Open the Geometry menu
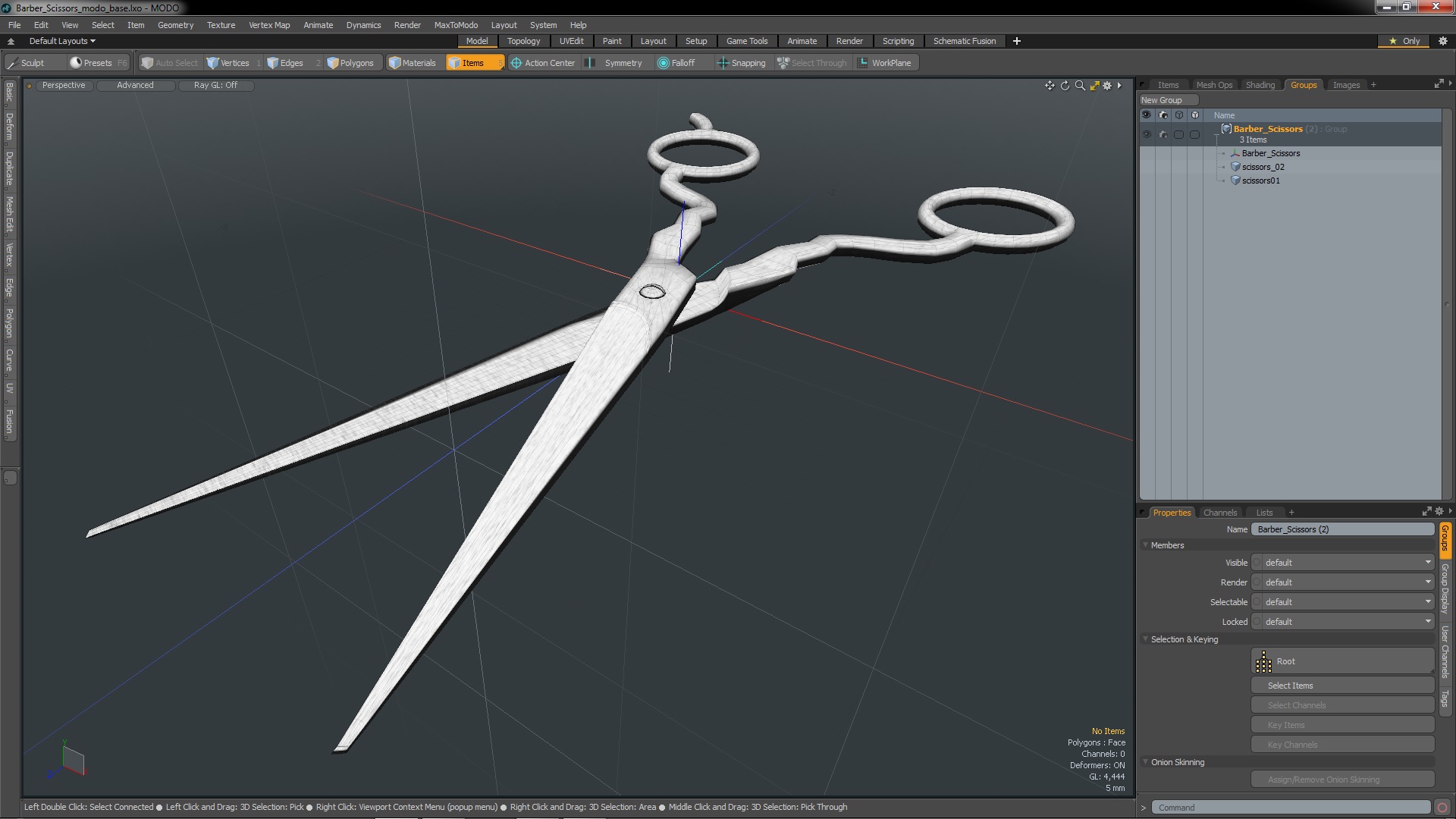 tap(175, 25)
